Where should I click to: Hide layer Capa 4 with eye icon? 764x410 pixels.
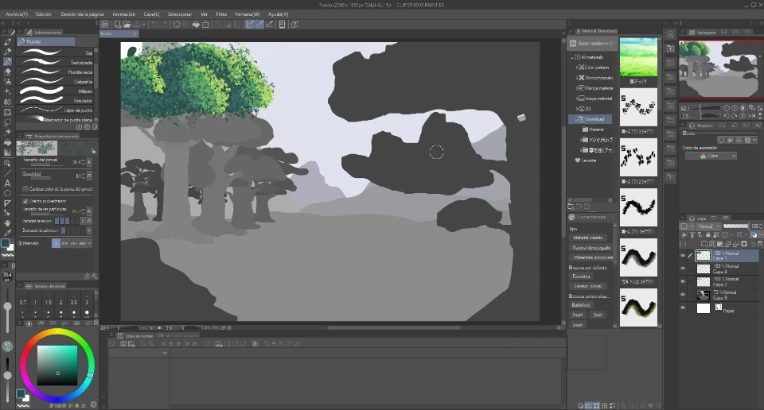click(x=683, y=269)
